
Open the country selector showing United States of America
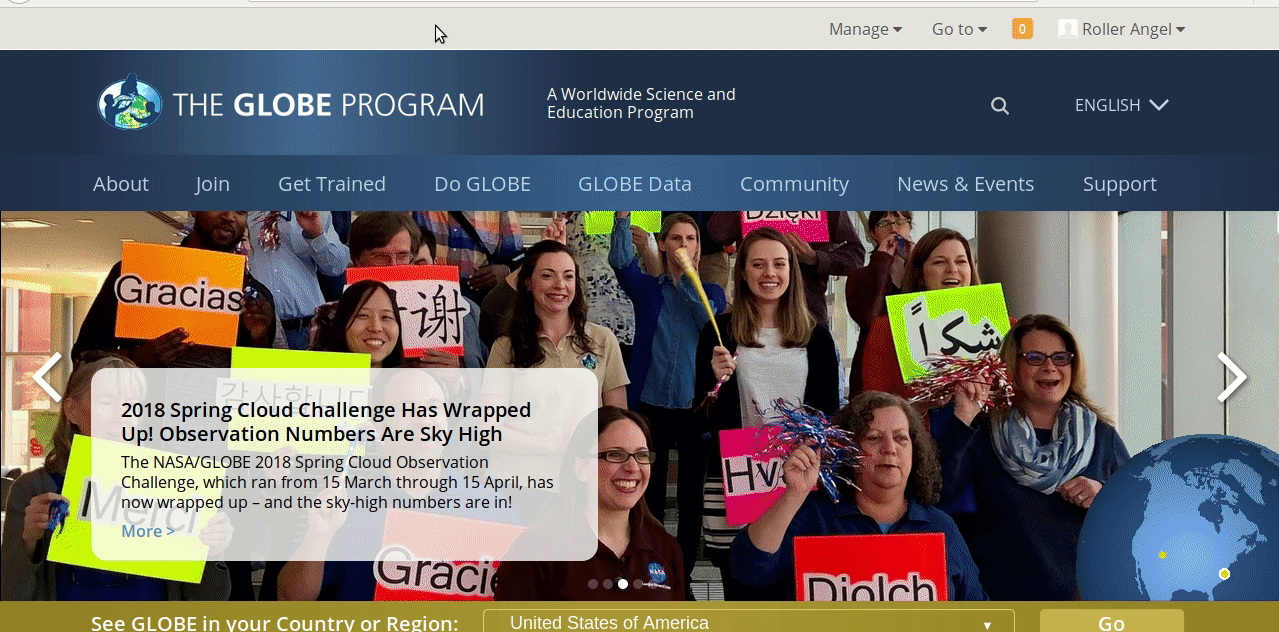tap(748, 622)
